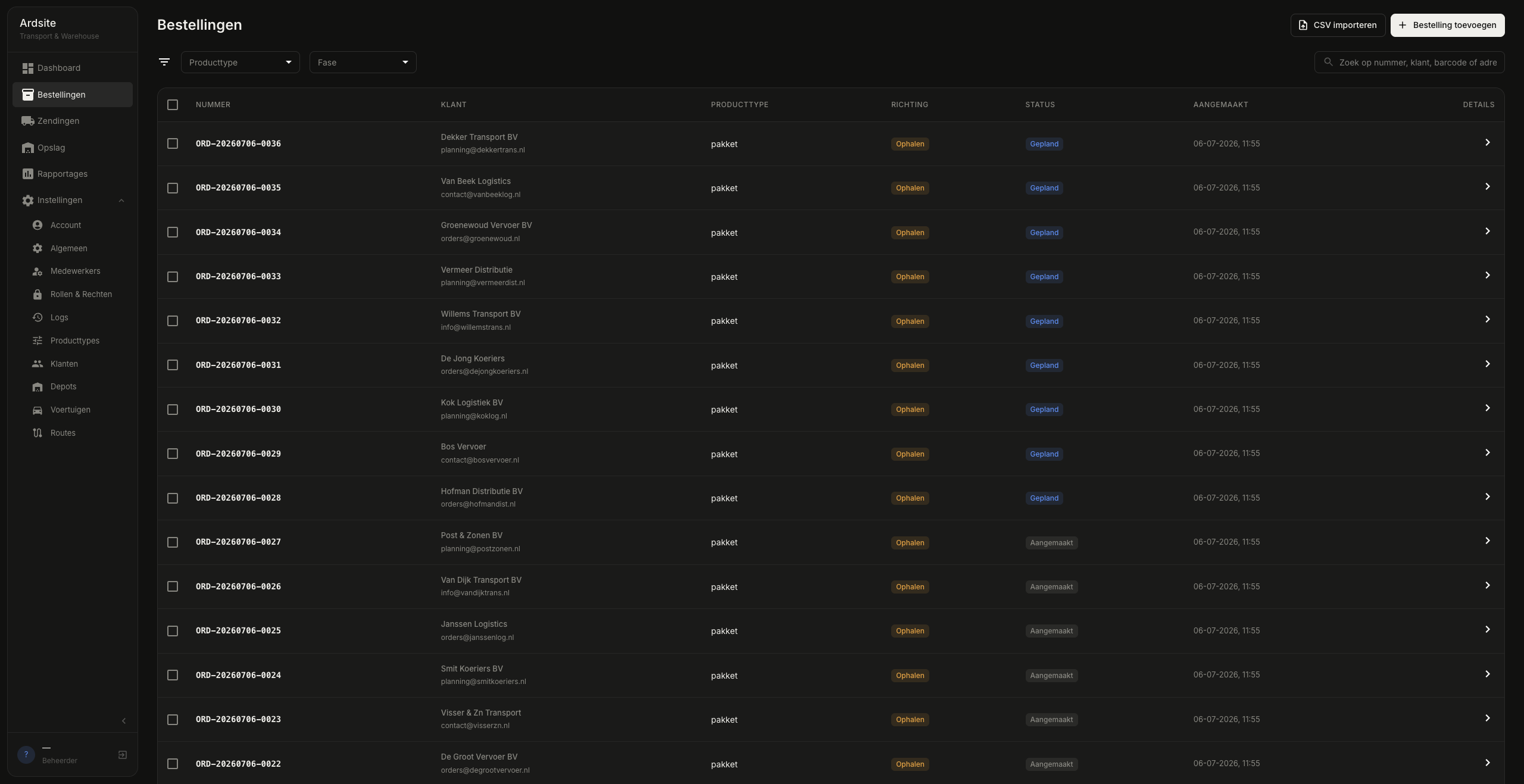This screenshot has height=784, width=1524.
Task: Open details chevron for ORD-20260706-0030
Action: pyautogui.click(x=1487, y=408)
